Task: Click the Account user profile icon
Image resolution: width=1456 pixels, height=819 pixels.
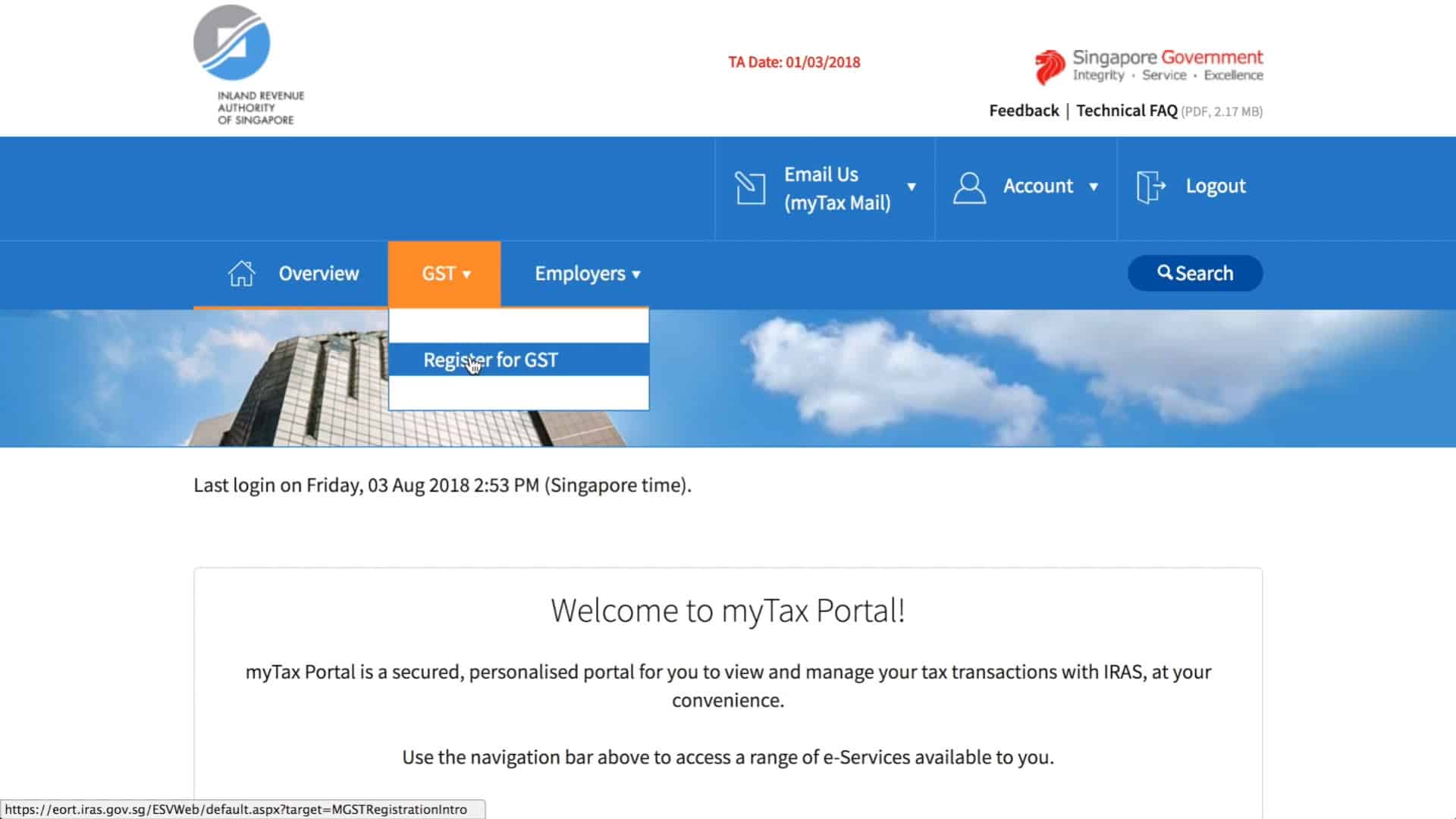Action: coord(967,186)
